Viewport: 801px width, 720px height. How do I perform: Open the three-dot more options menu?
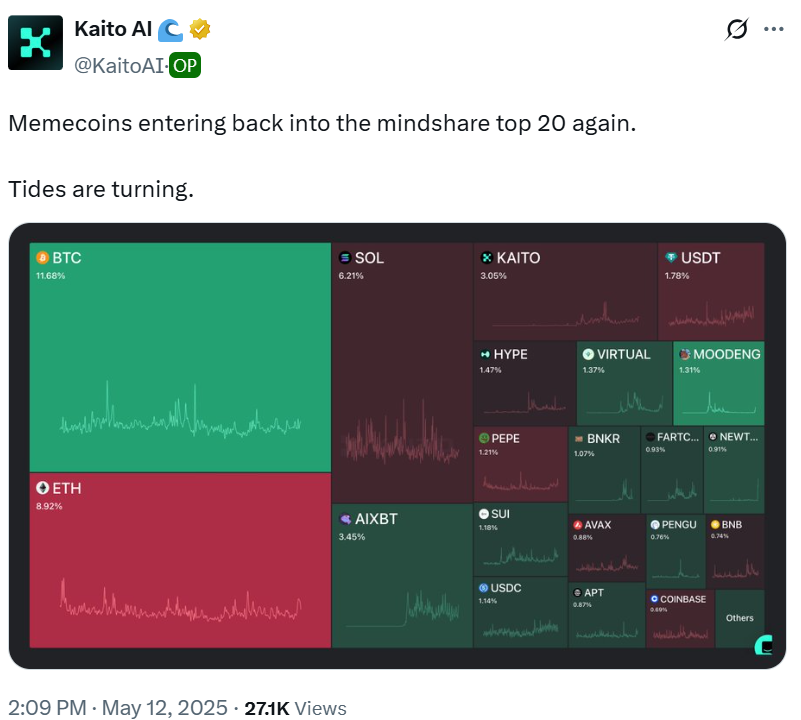click(773, 30)
